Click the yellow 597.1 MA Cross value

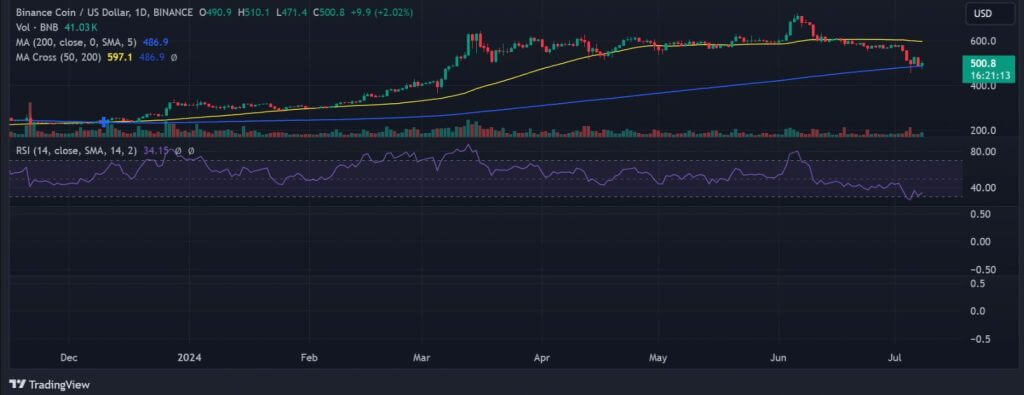120,57
